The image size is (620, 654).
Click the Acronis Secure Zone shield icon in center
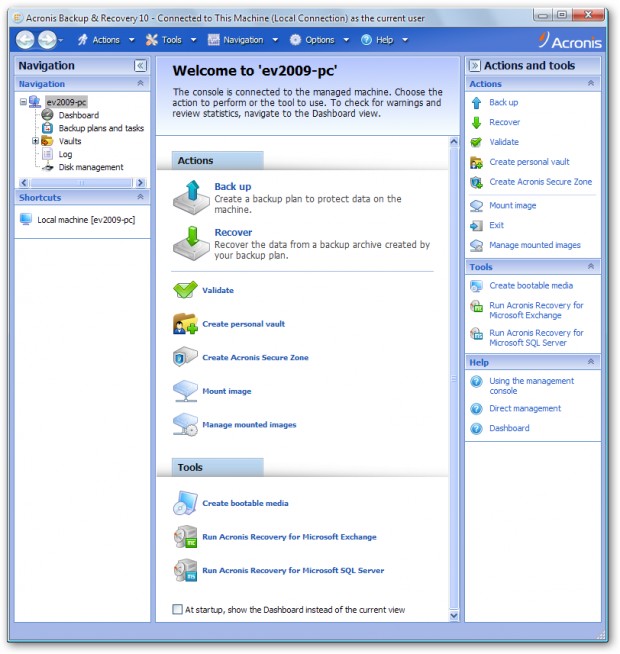pyautogui.click(x=185, y=357)
